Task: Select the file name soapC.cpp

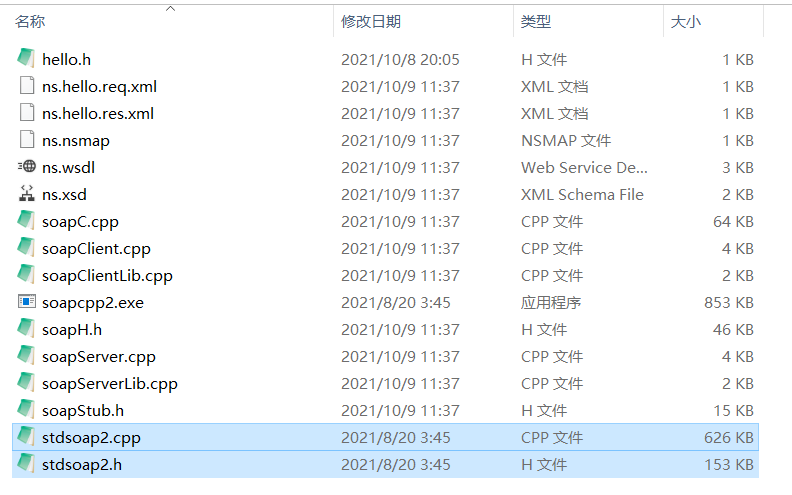Action: click(x=80, y=222)
